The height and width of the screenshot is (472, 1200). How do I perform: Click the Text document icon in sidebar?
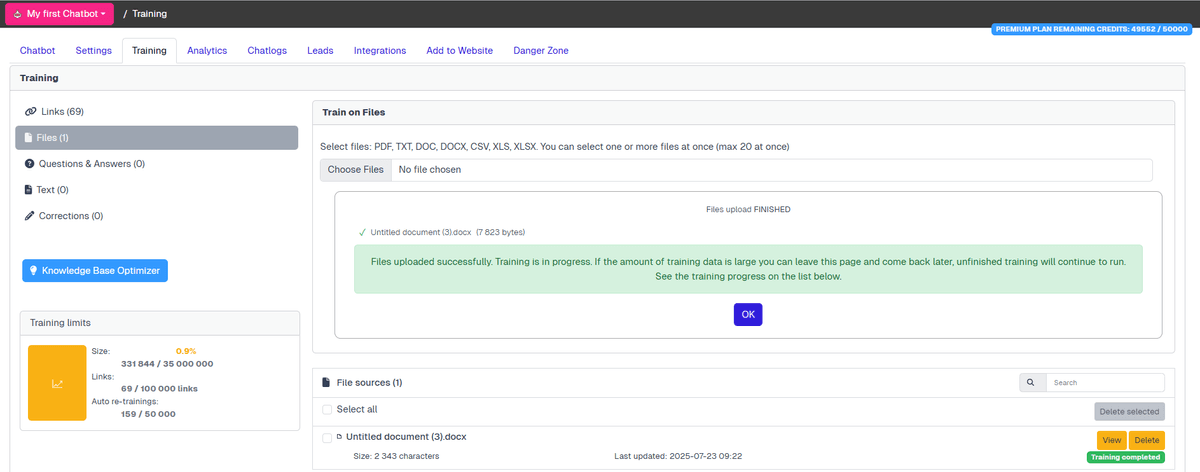point(29,189)
